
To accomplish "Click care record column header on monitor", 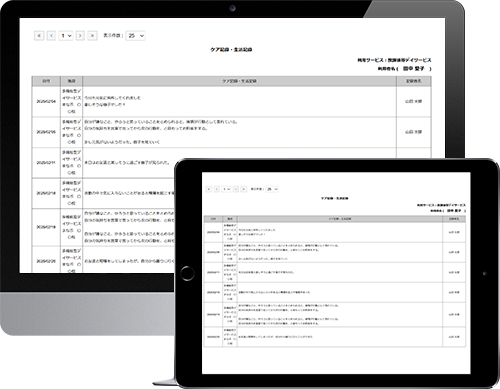I will (x=239, y=81).
